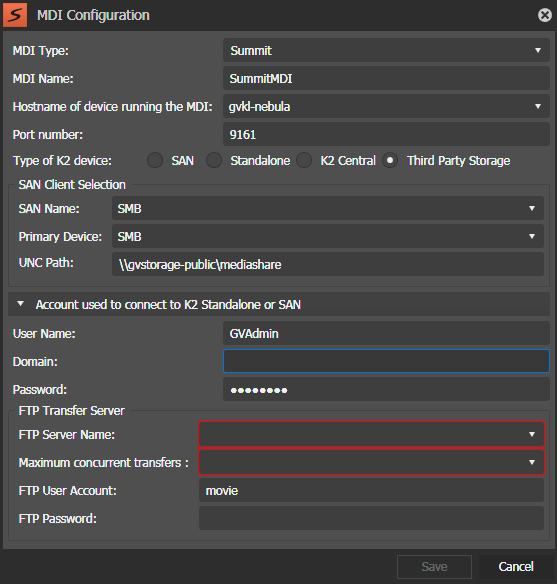Screen dimensions: 557x584
Task: Select the K2 Central radio button
Action: pos(304,161)
